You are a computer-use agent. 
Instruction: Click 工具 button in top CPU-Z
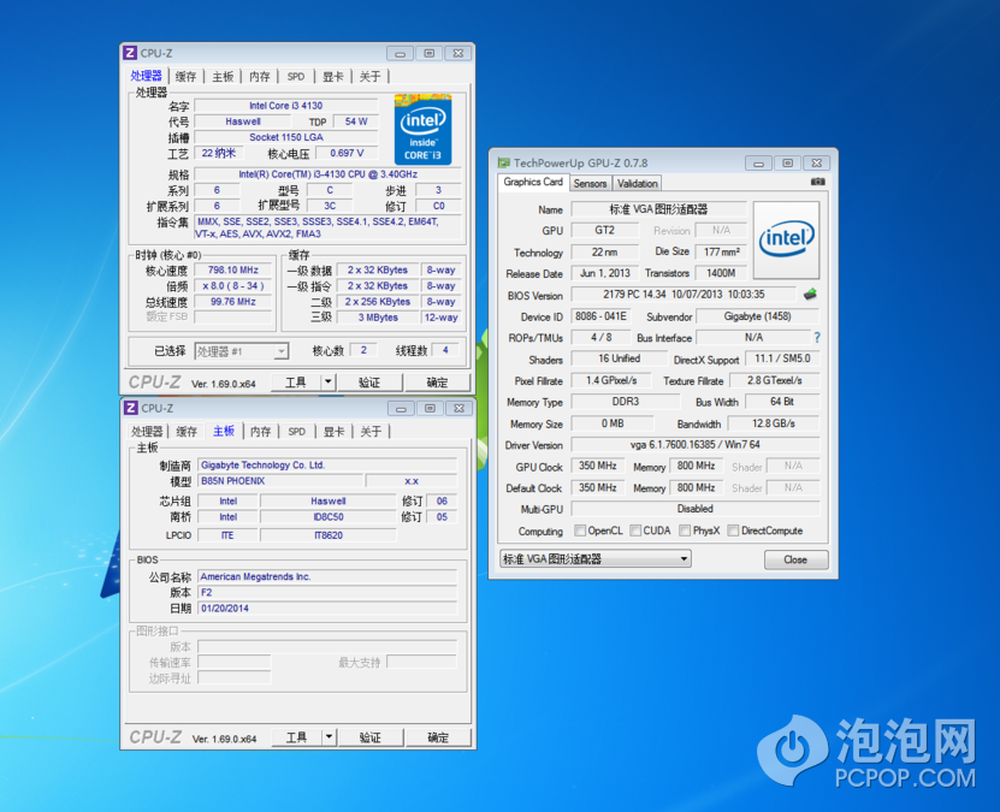tap(296, 382)
